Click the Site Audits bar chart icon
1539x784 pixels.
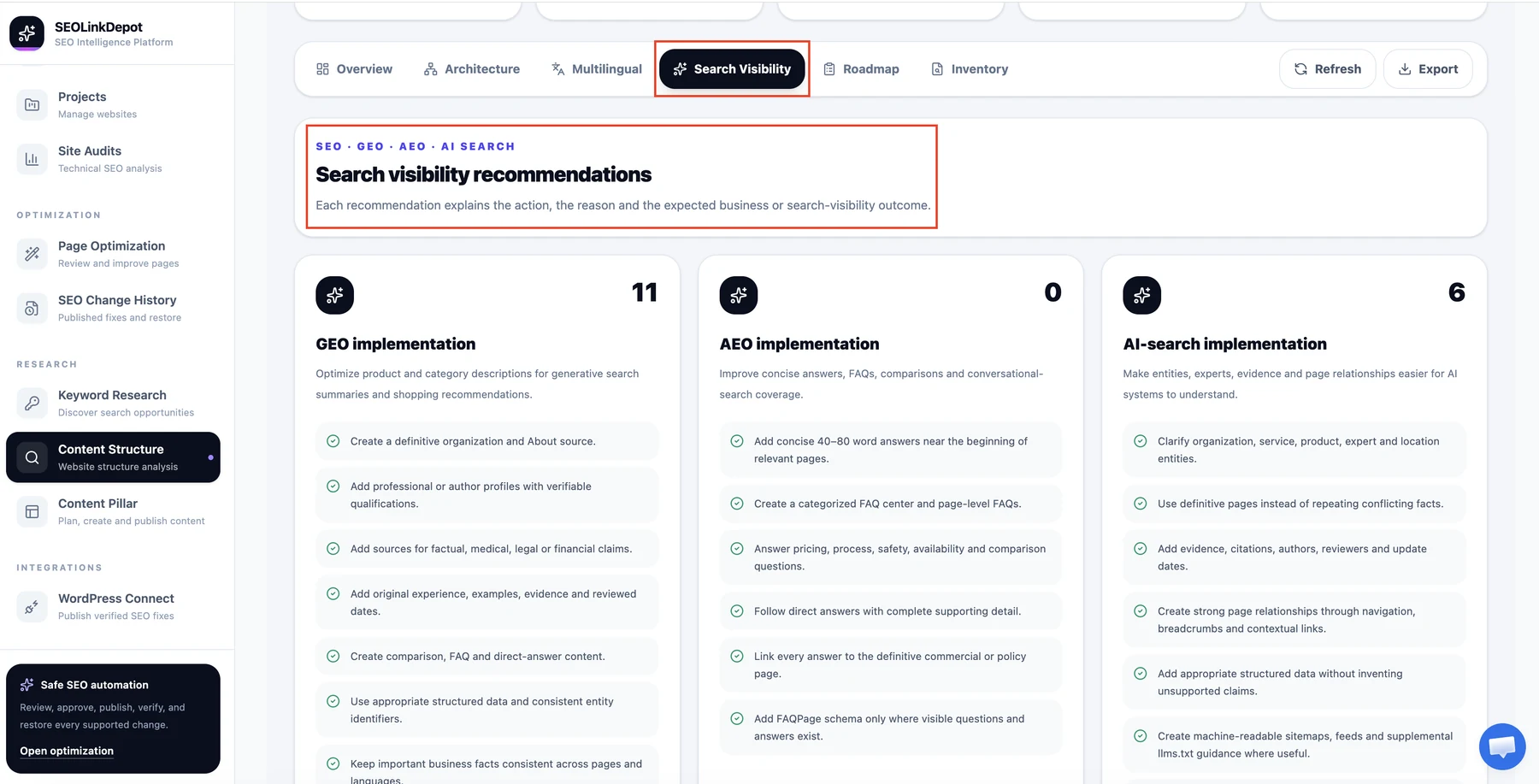(x=32, y=159)
